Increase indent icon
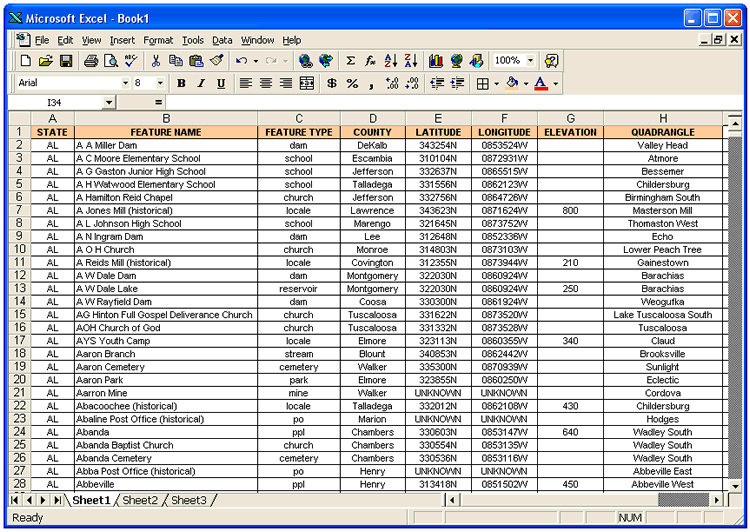This screenshot has height=532, width=750. 457,83
